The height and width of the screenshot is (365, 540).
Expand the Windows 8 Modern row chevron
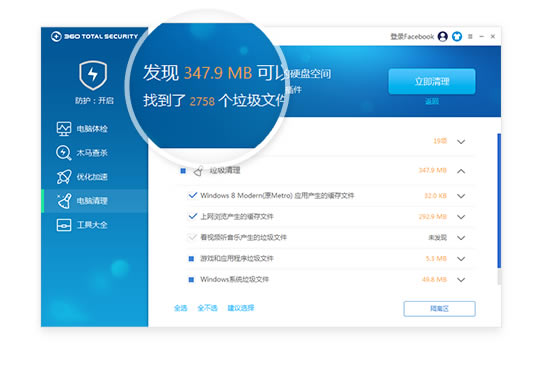(461, 196)
